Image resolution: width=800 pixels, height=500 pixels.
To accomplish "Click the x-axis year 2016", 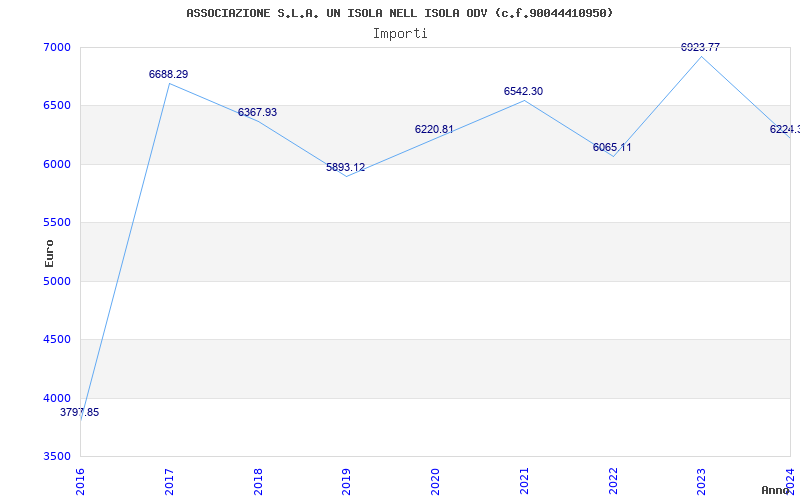I will [81, 481].
